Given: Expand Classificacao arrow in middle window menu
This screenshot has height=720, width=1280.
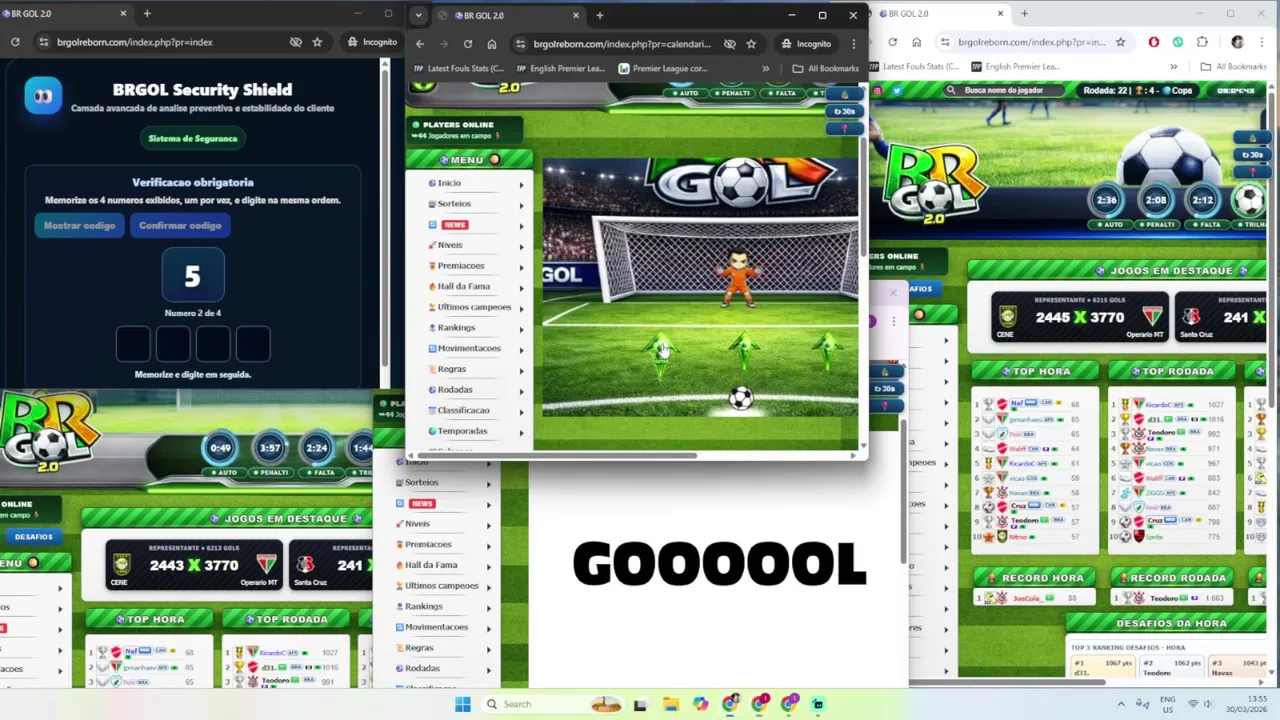Looking at the screenshot, I should pos(521,411).
